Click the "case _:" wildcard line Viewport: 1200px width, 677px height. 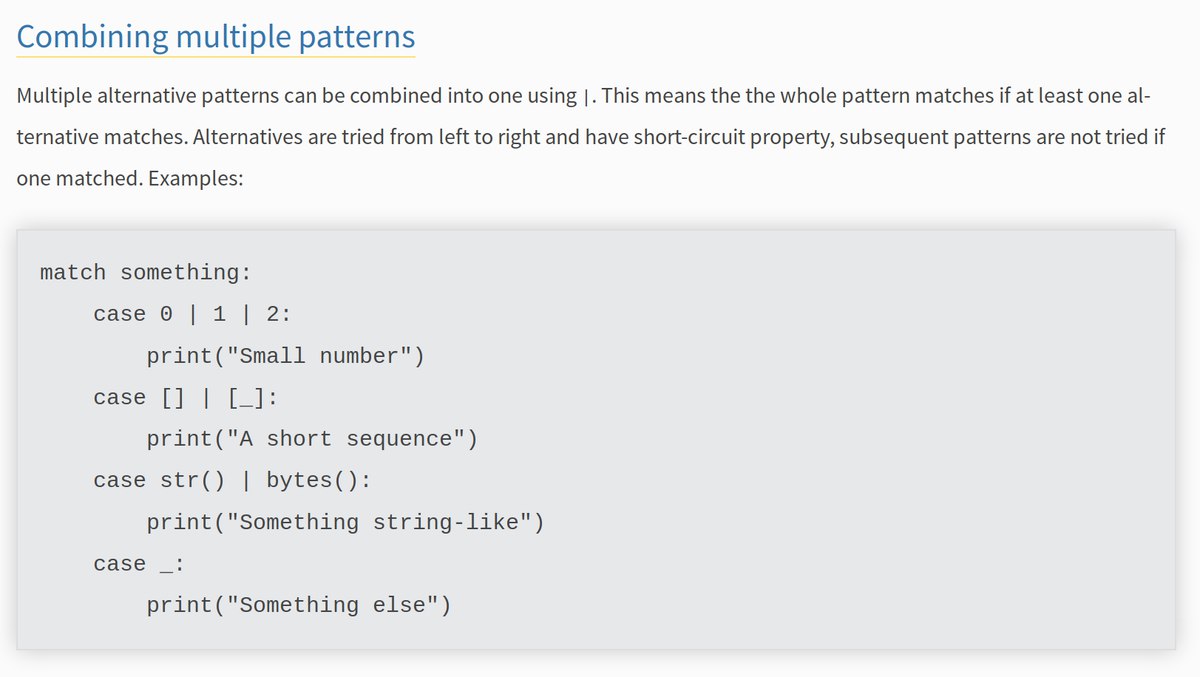pyautogui.click(x=139, y=564)
